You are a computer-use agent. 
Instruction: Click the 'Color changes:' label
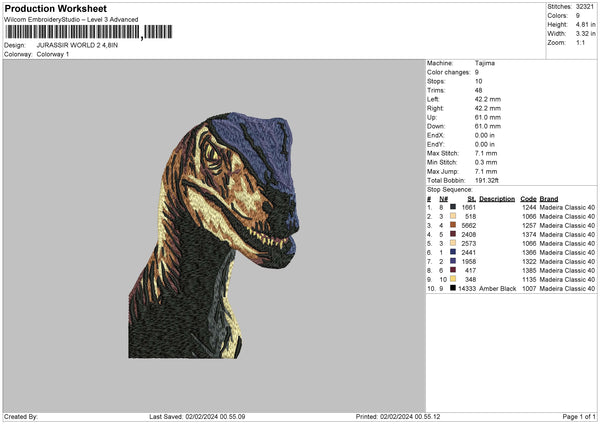tap(448, 72)
